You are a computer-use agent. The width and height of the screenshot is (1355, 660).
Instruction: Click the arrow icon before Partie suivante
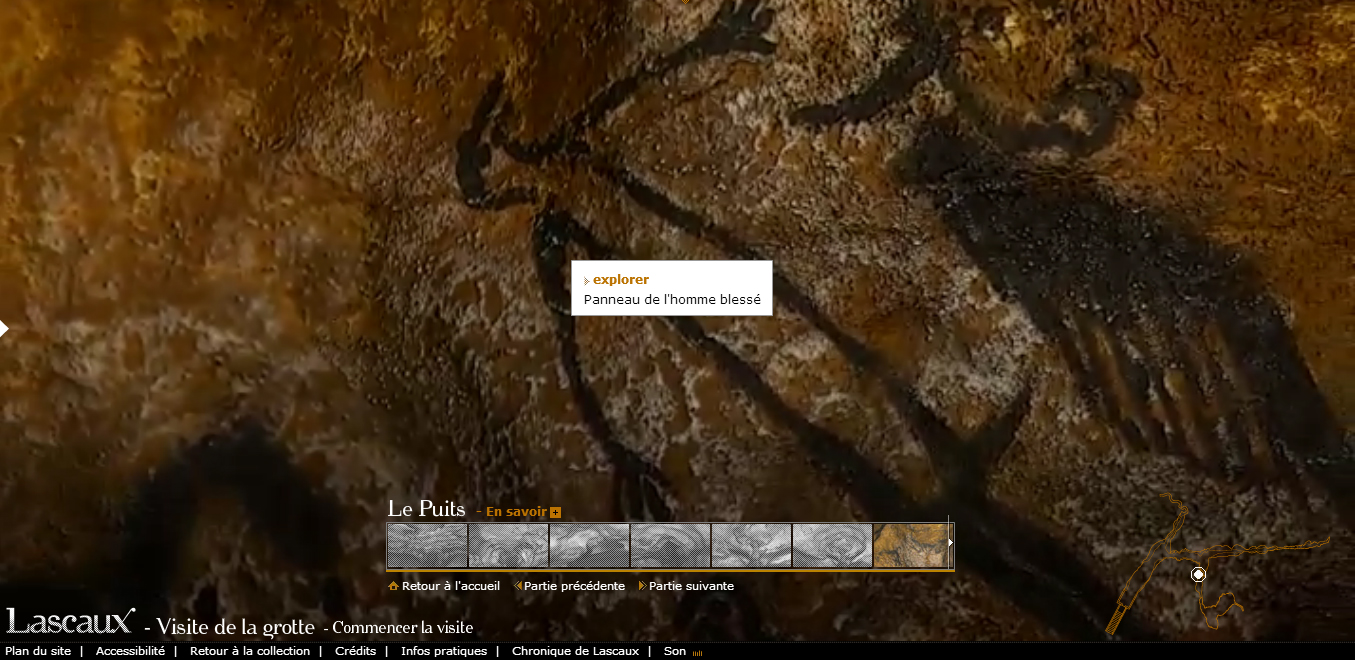click(x=643, y=586)
